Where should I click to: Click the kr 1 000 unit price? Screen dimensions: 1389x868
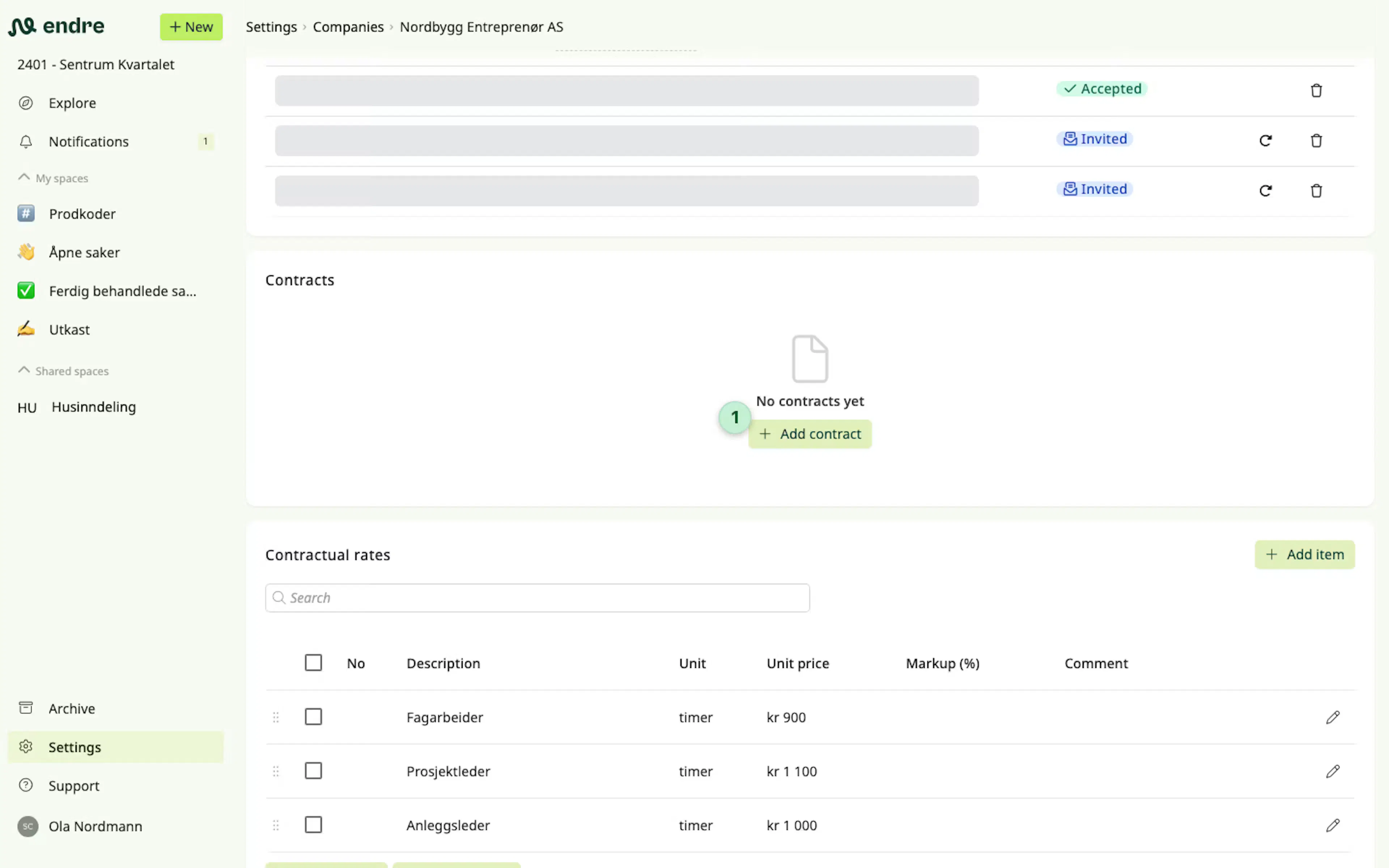pos(792,826)
